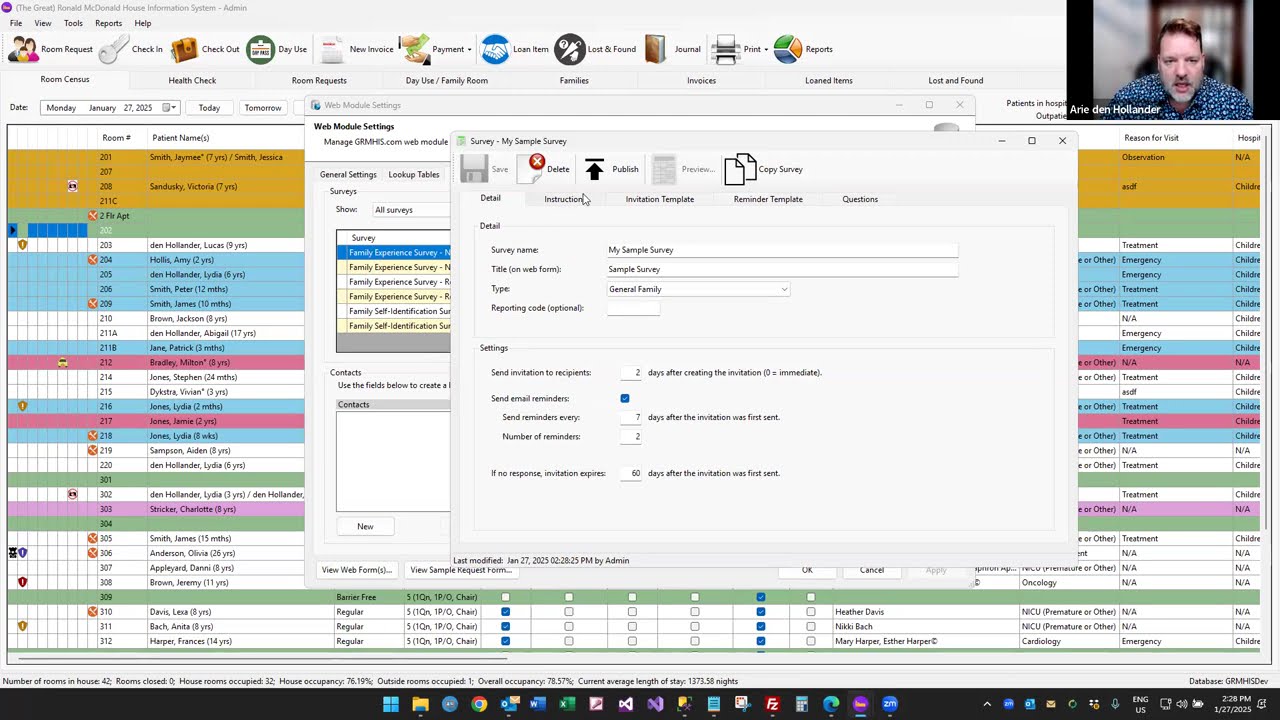Click the Send reminders every days field
1280x720 pixels.
(630, 417)
